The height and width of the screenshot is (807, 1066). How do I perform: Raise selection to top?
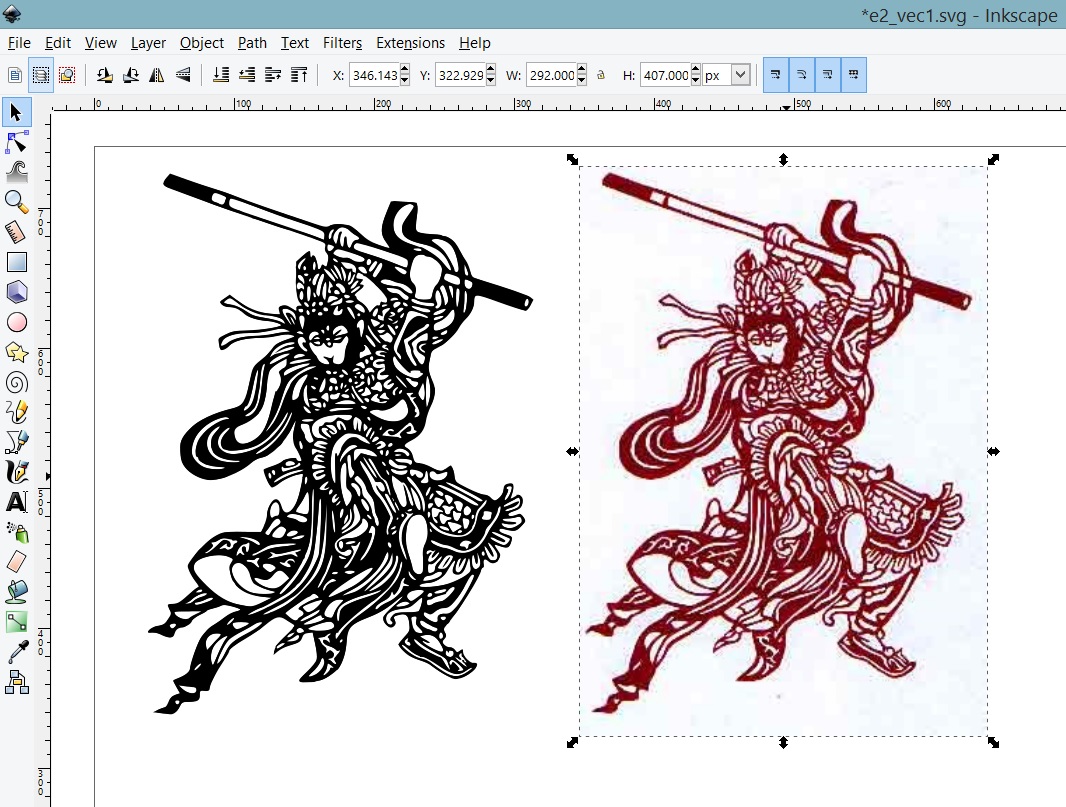point(299,75)
